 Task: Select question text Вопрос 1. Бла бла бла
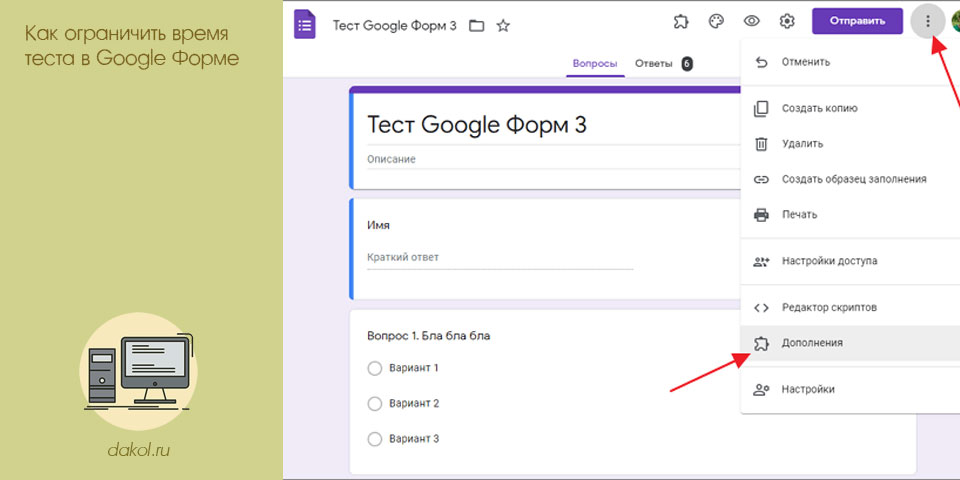(x=429, y=336)
